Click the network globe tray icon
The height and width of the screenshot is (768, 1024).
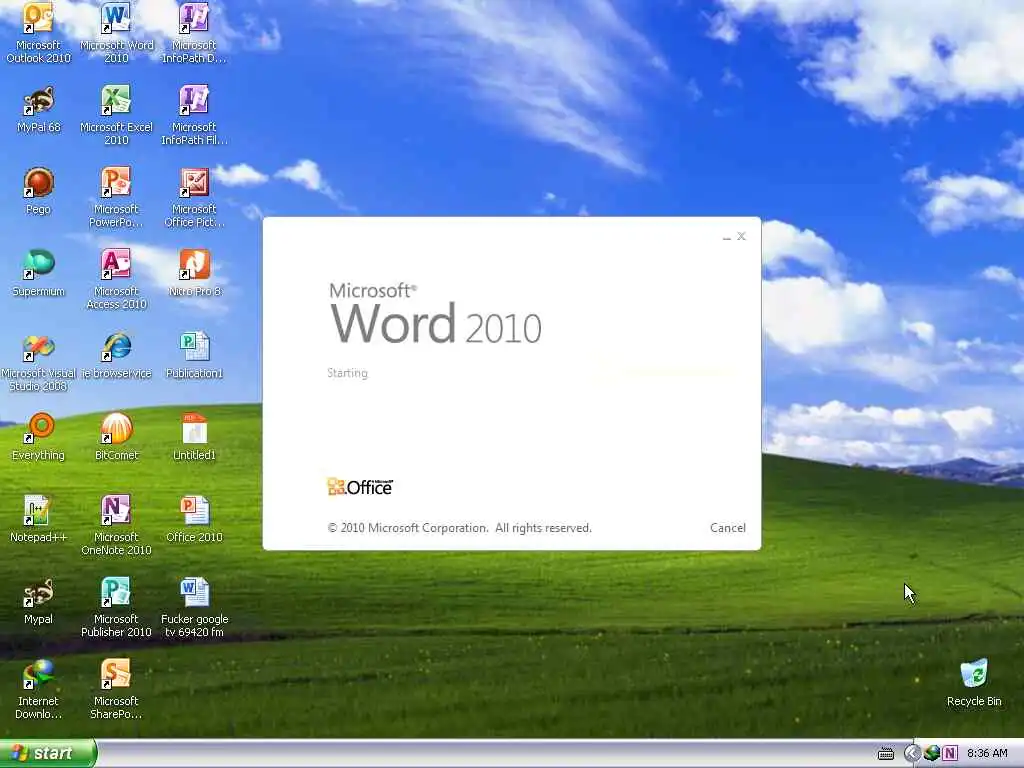[932, 754]
